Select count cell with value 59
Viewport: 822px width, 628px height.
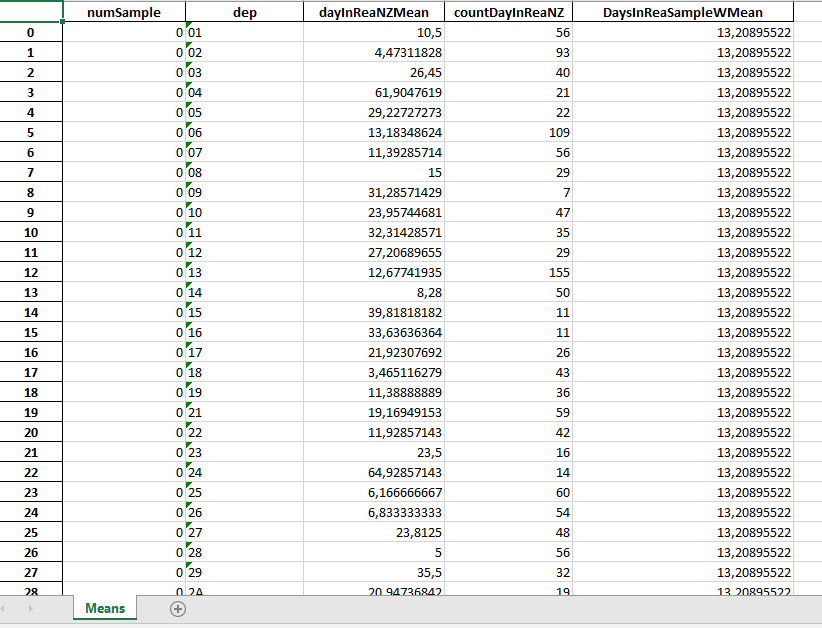click(x=509, y=413)
